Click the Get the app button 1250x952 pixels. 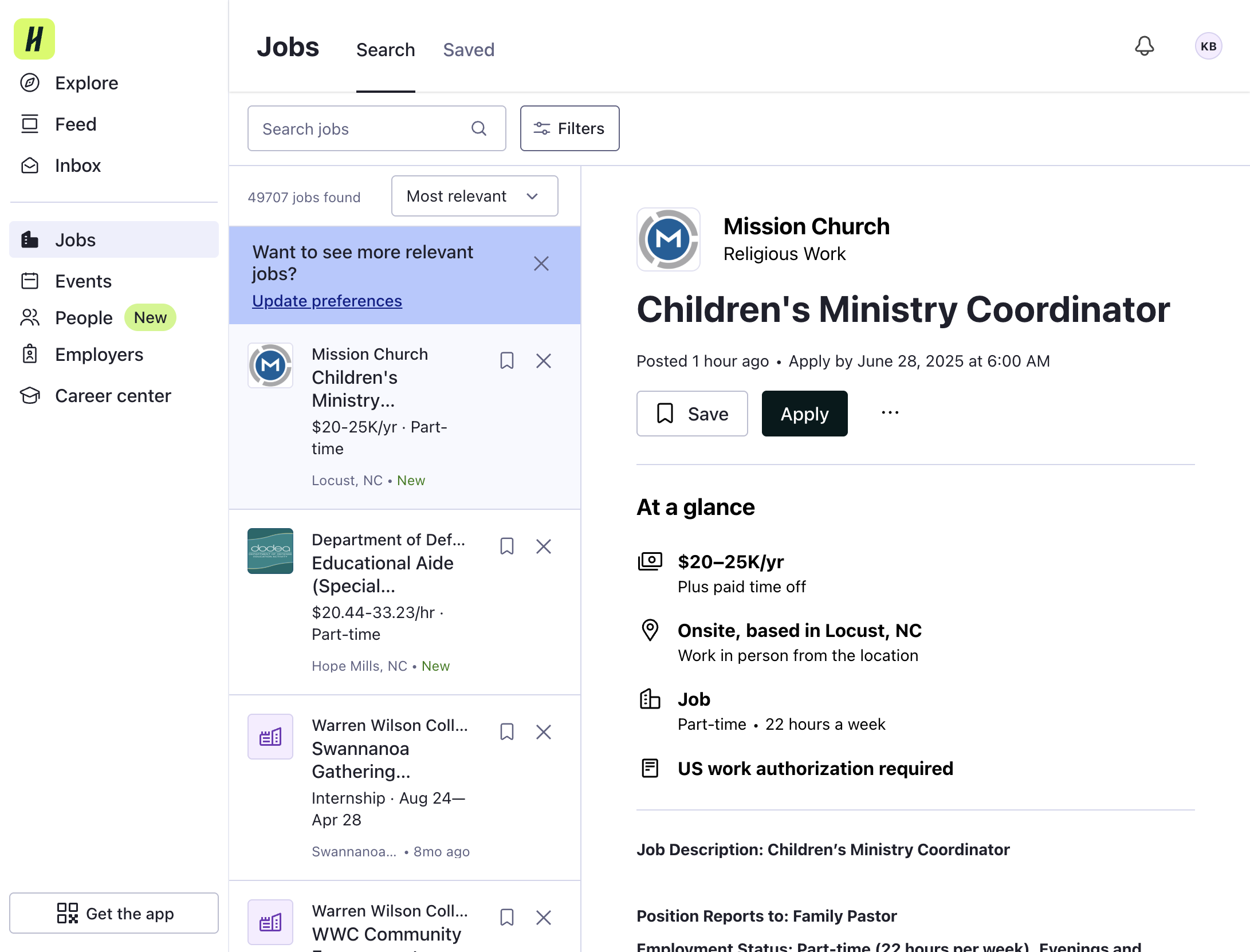coord(114,913)
